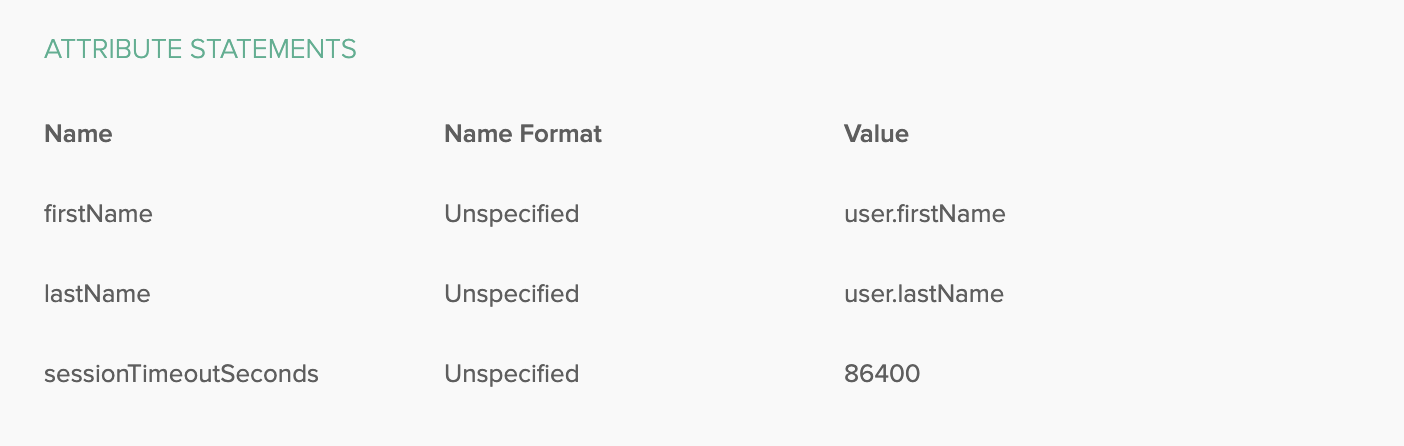Click the Name column header
The image size is (1404, 446).
pyautogui.click(x=78, y=134)
